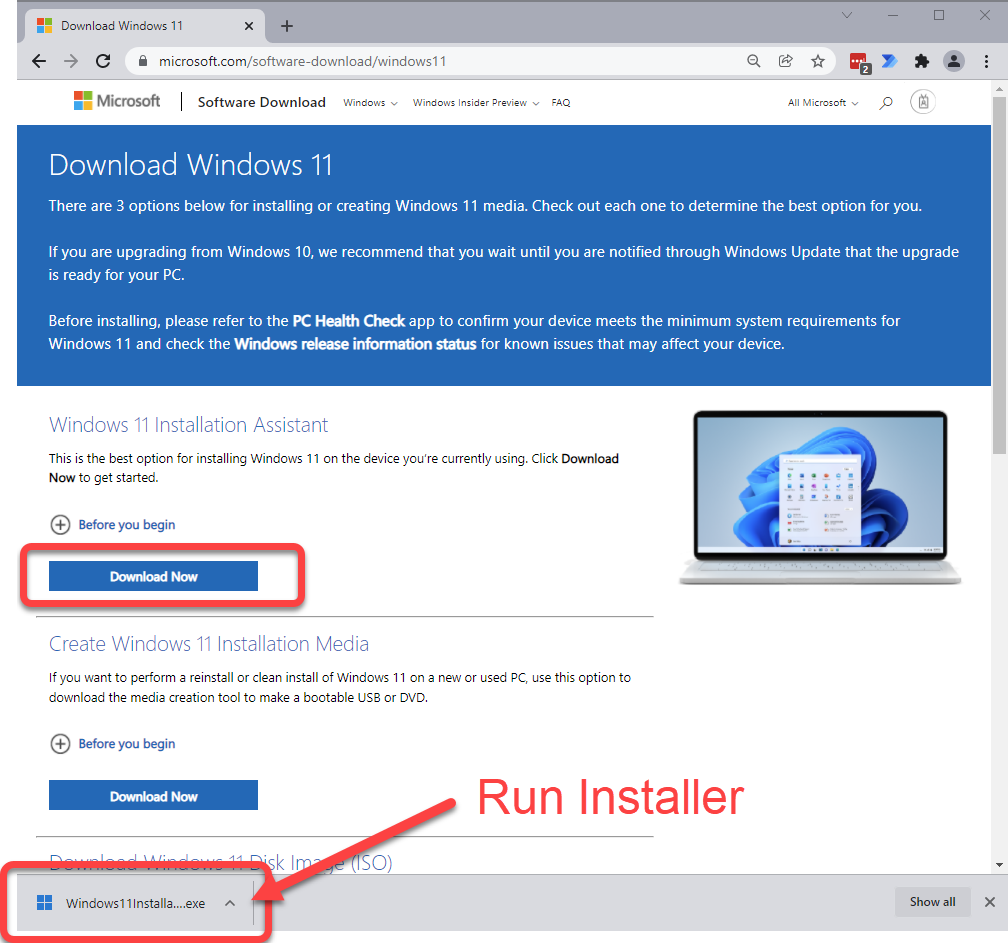Click the scrollbar up arrow

[x=999, y=89]
